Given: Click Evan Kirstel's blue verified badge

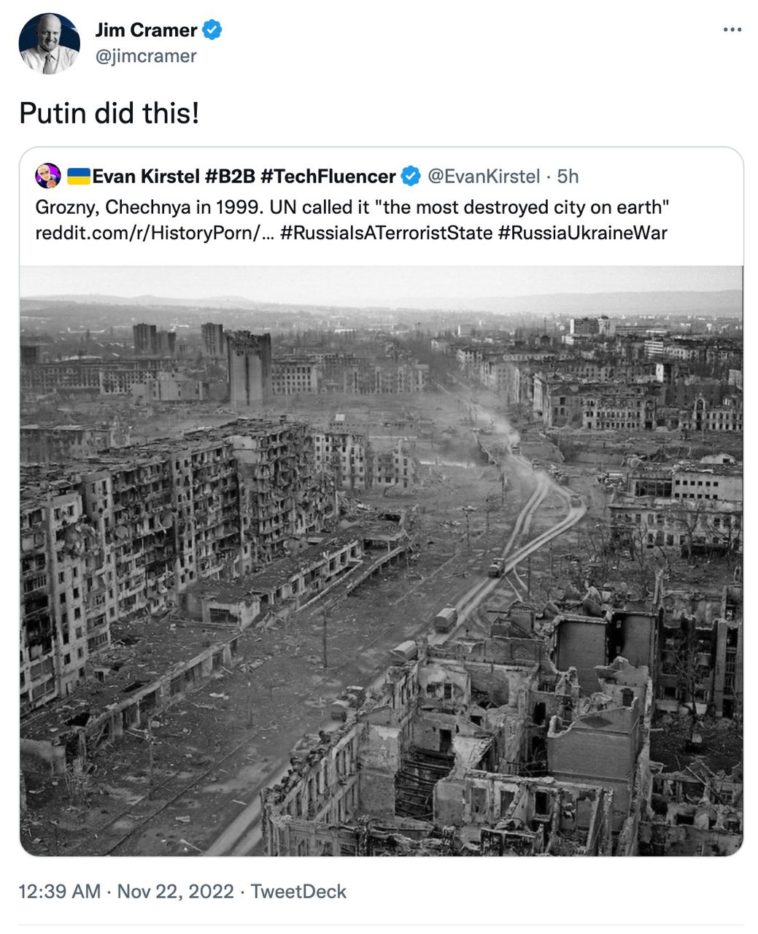Looking at the screenshot, I should pyautogui.click(x=410, y=177).
